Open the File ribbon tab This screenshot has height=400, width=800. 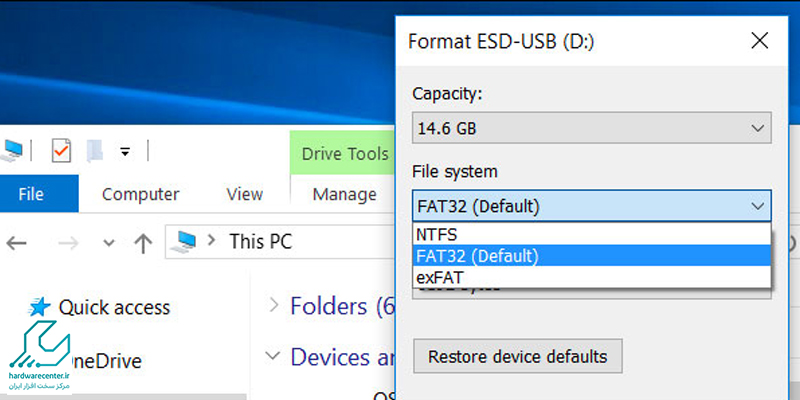[x=31, y=194]
